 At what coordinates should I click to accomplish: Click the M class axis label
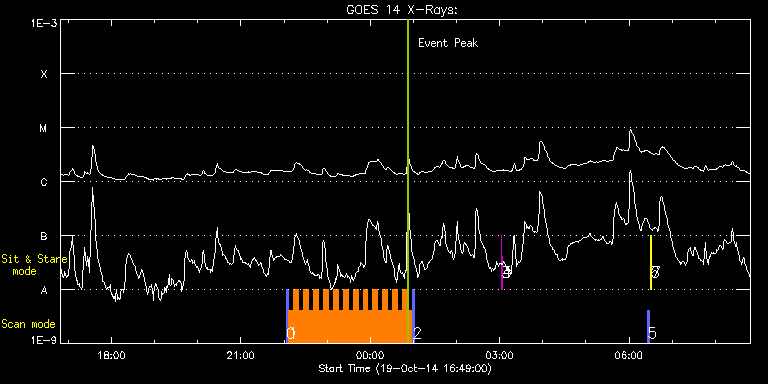pos(44,128)
